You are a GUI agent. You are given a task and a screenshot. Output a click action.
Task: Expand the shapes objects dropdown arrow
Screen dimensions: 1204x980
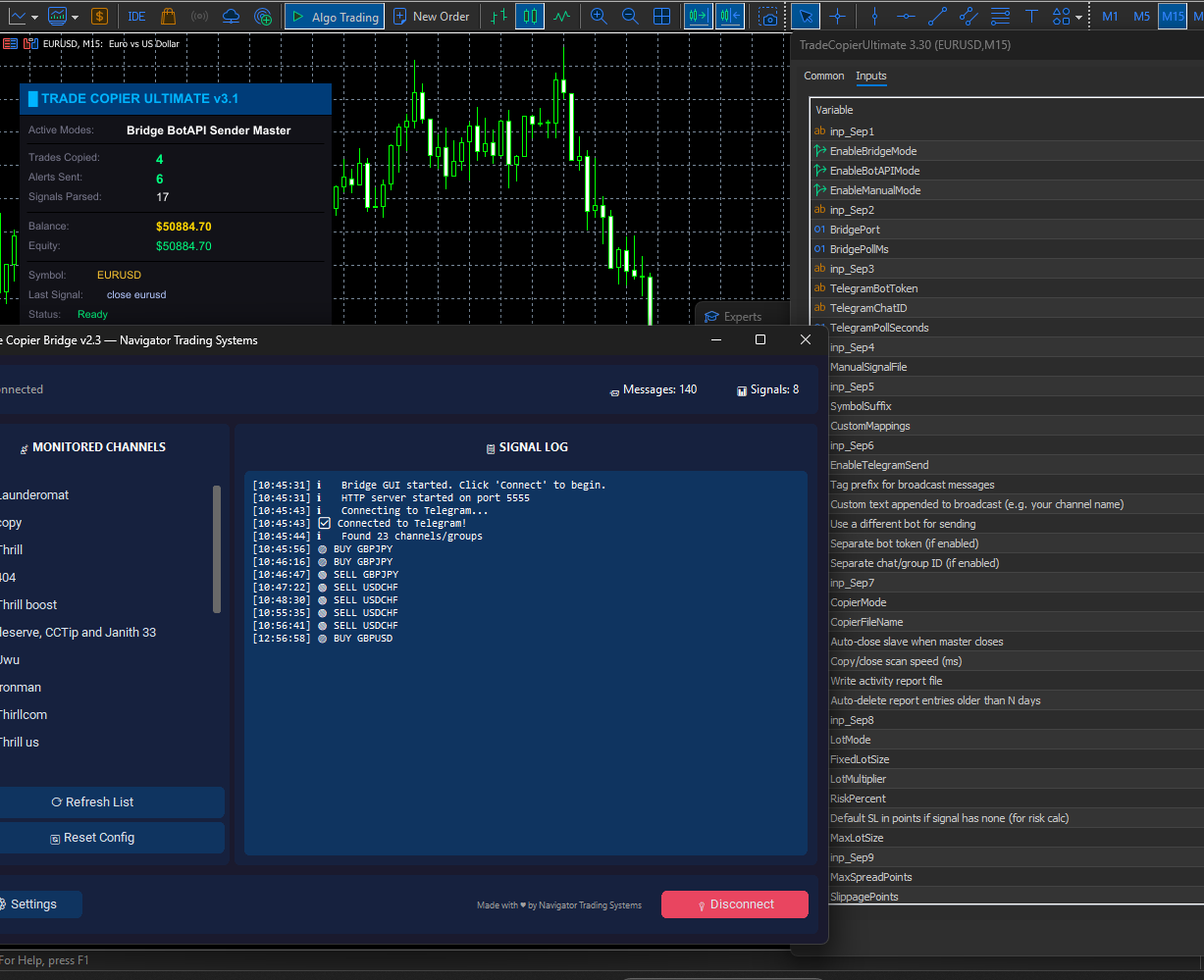coord(1078,17)
